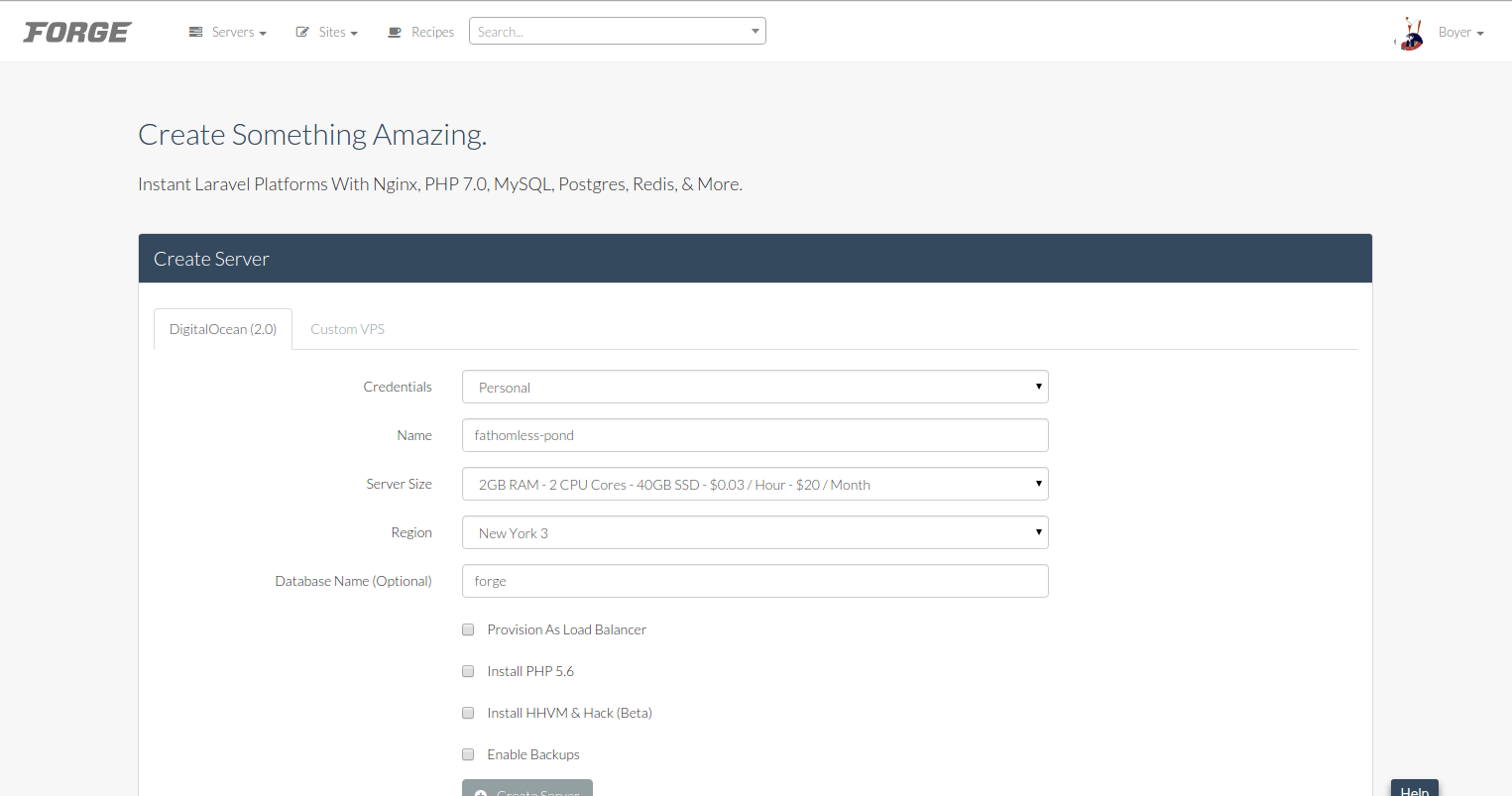1512x796 pixels.
Task: Open the Boyer account dropdown
Action: coord(1460,33)
